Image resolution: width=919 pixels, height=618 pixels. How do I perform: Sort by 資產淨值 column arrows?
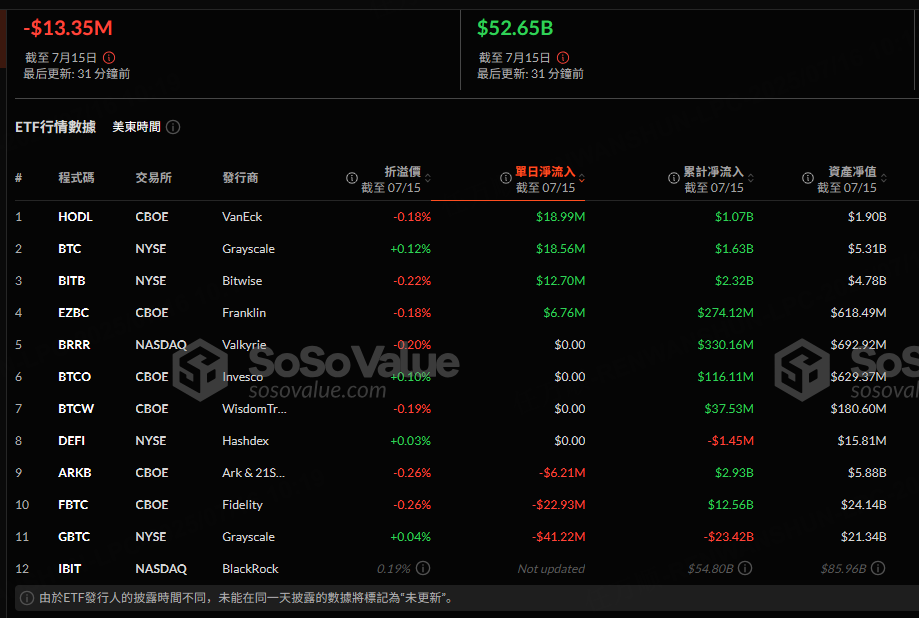(884, 178)
